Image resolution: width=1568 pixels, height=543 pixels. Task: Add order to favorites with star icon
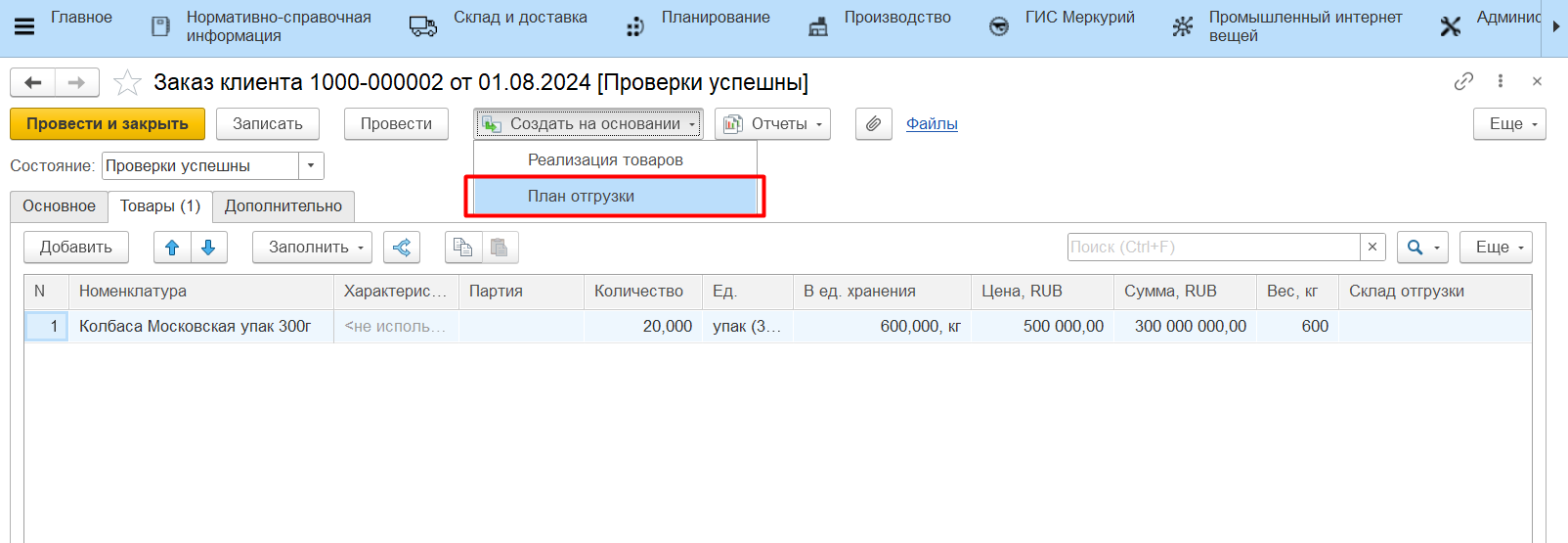(x=127, y=83)
